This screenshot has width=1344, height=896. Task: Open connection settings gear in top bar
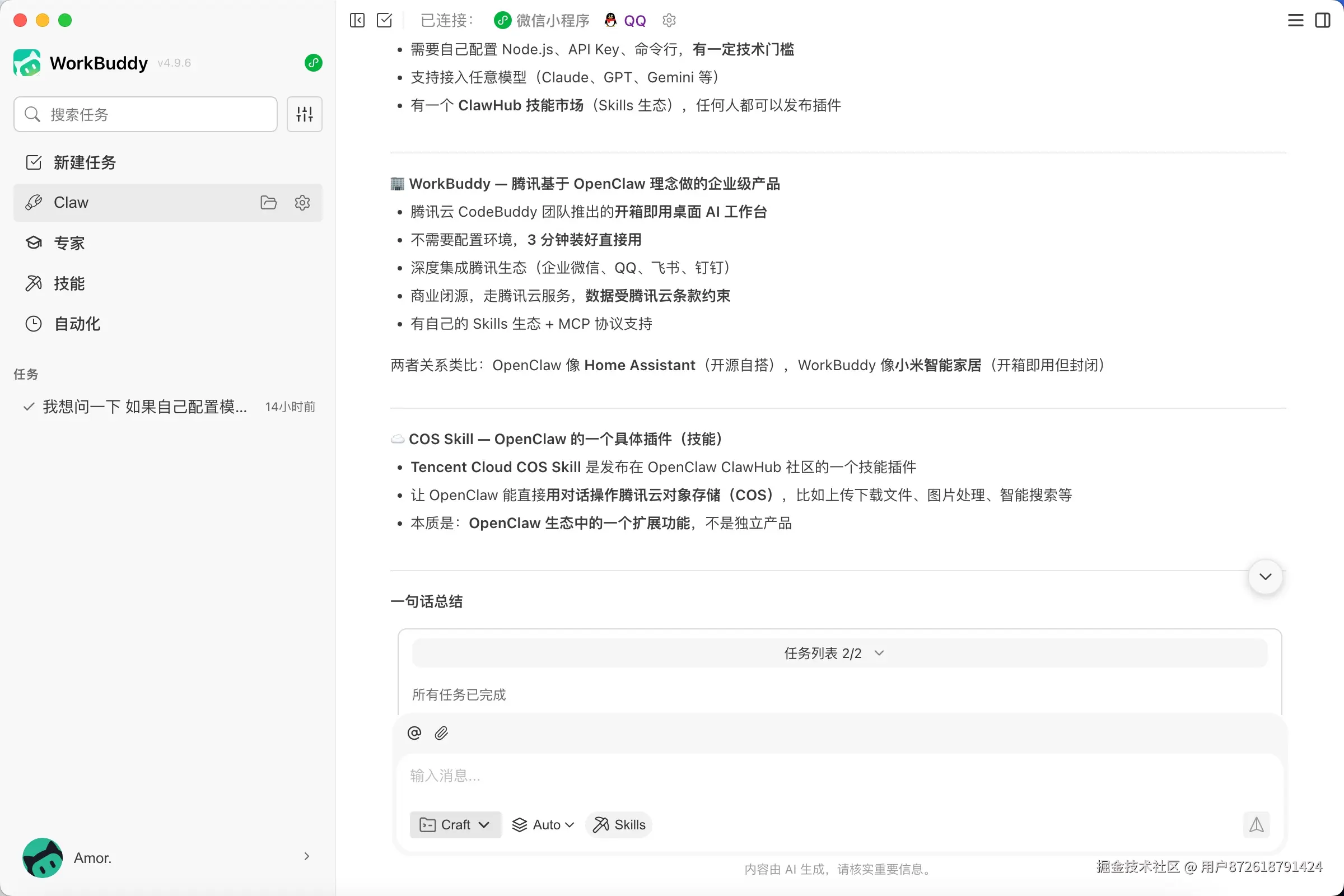(x=669, y=21)
